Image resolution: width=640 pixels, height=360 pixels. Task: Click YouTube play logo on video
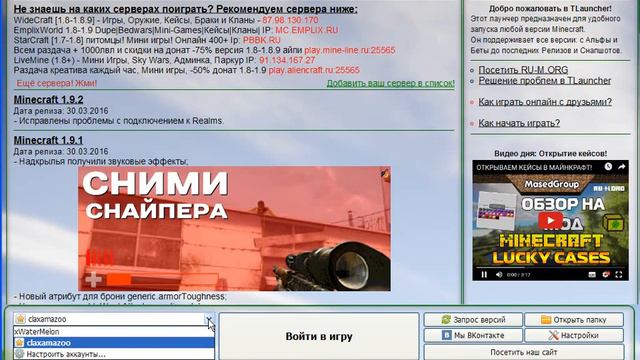pyautogui.click(x=550, y=221)
